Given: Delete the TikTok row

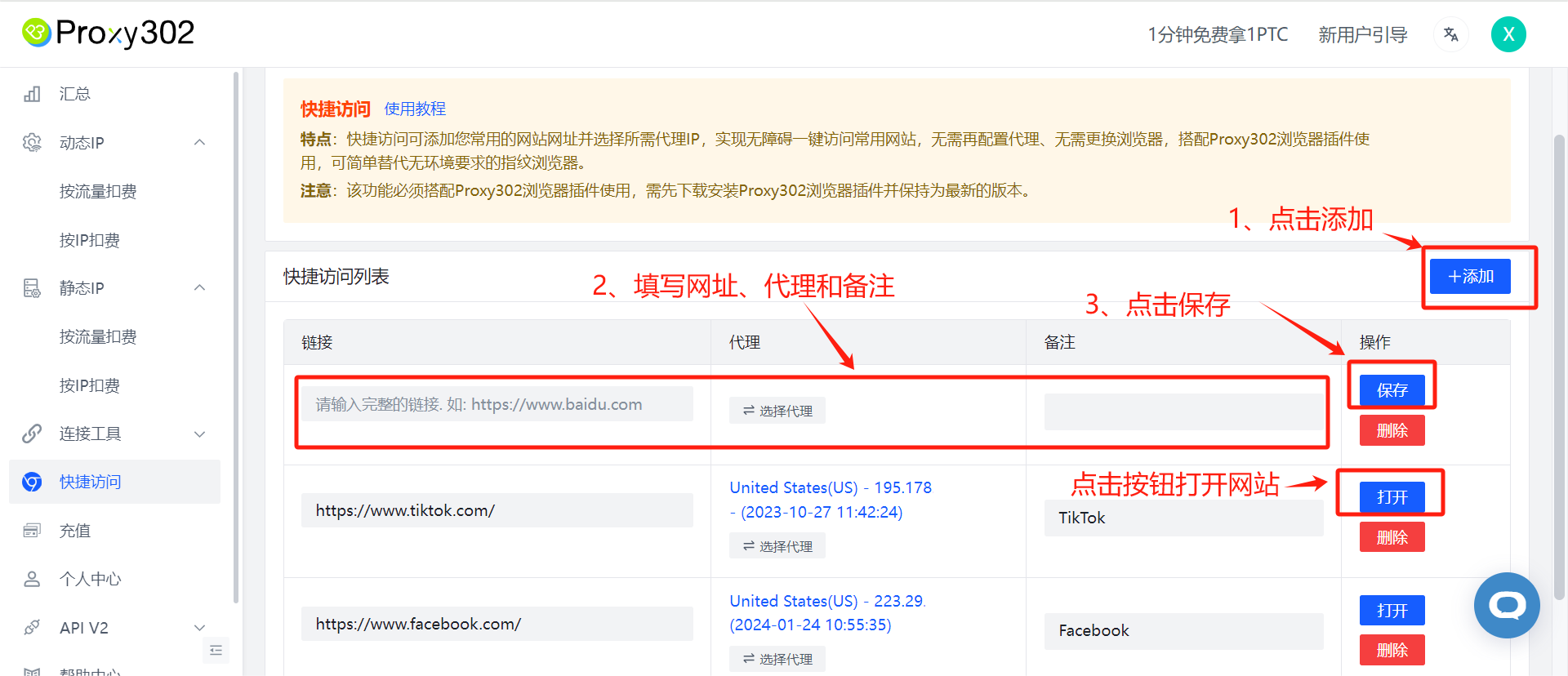Looking at the screenshot, I should 1392,537.
